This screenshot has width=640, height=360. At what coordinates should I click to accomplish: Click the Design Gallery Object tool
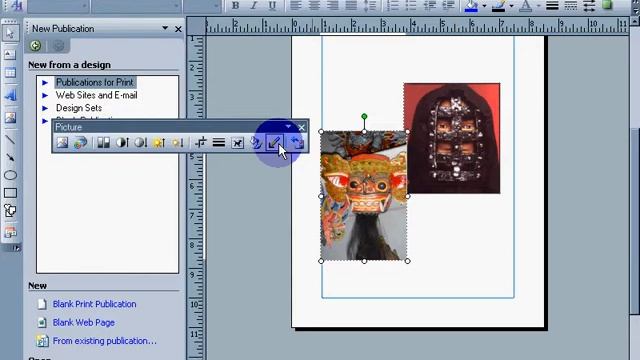pos(10,232)
